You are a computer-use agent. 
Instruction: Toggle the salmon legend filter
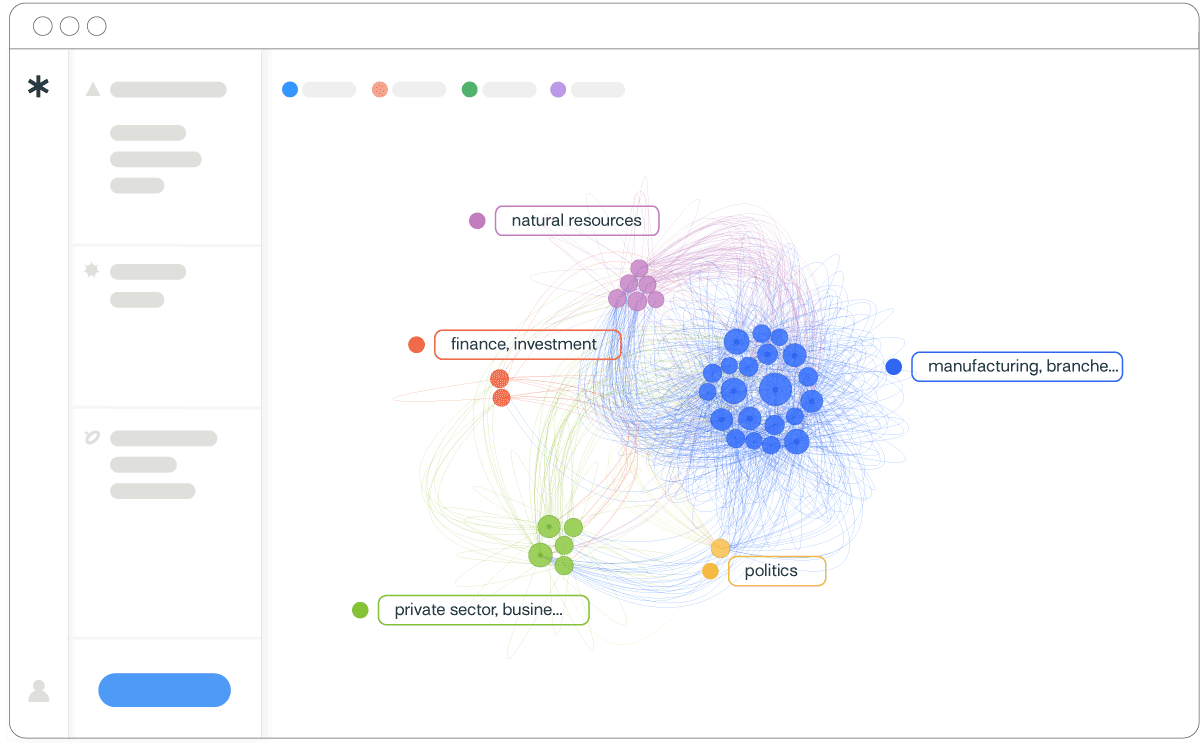(x=380, y=90)
